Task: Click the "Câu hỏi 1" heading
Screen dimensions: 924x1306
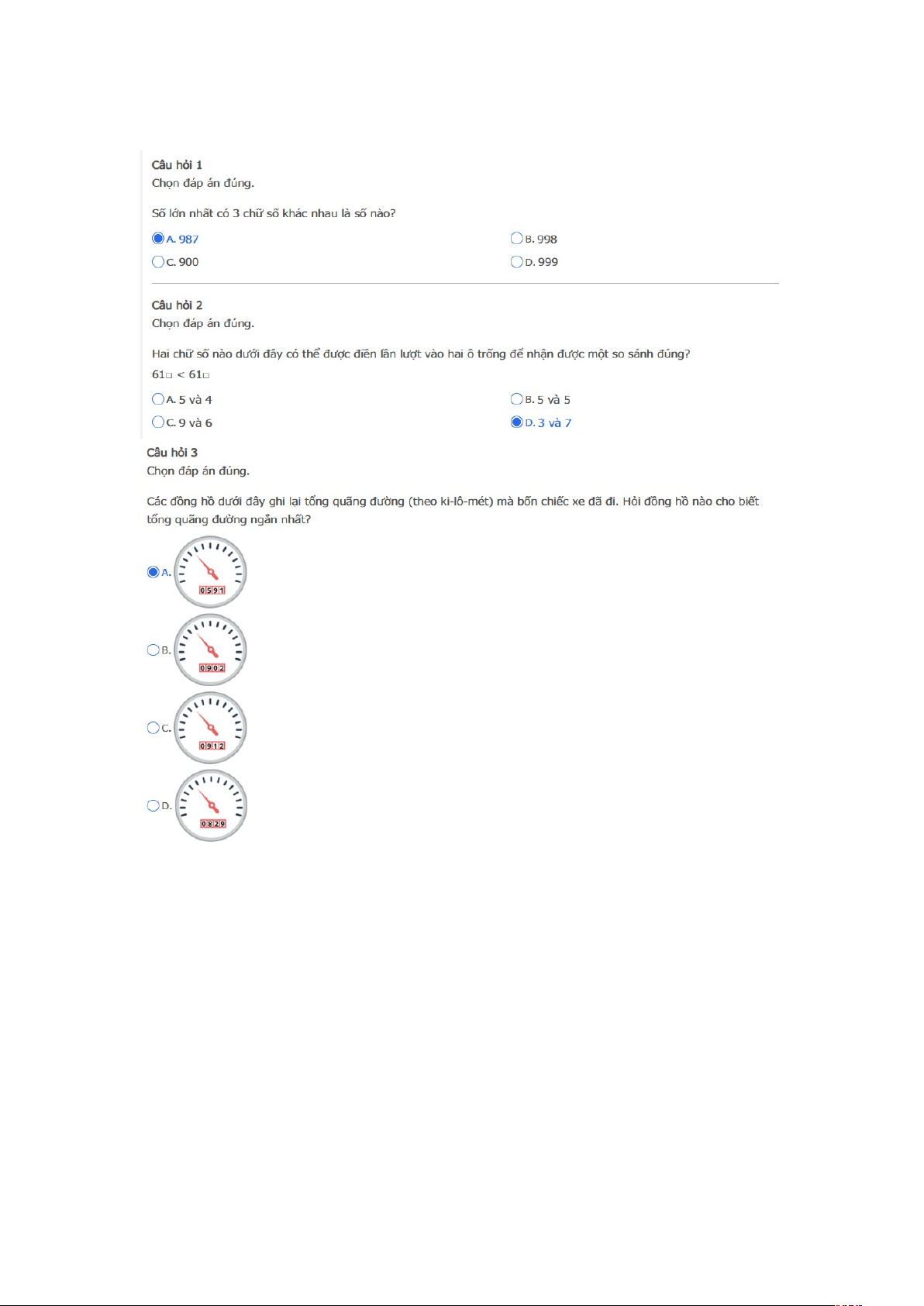Action: pos(177,165)
